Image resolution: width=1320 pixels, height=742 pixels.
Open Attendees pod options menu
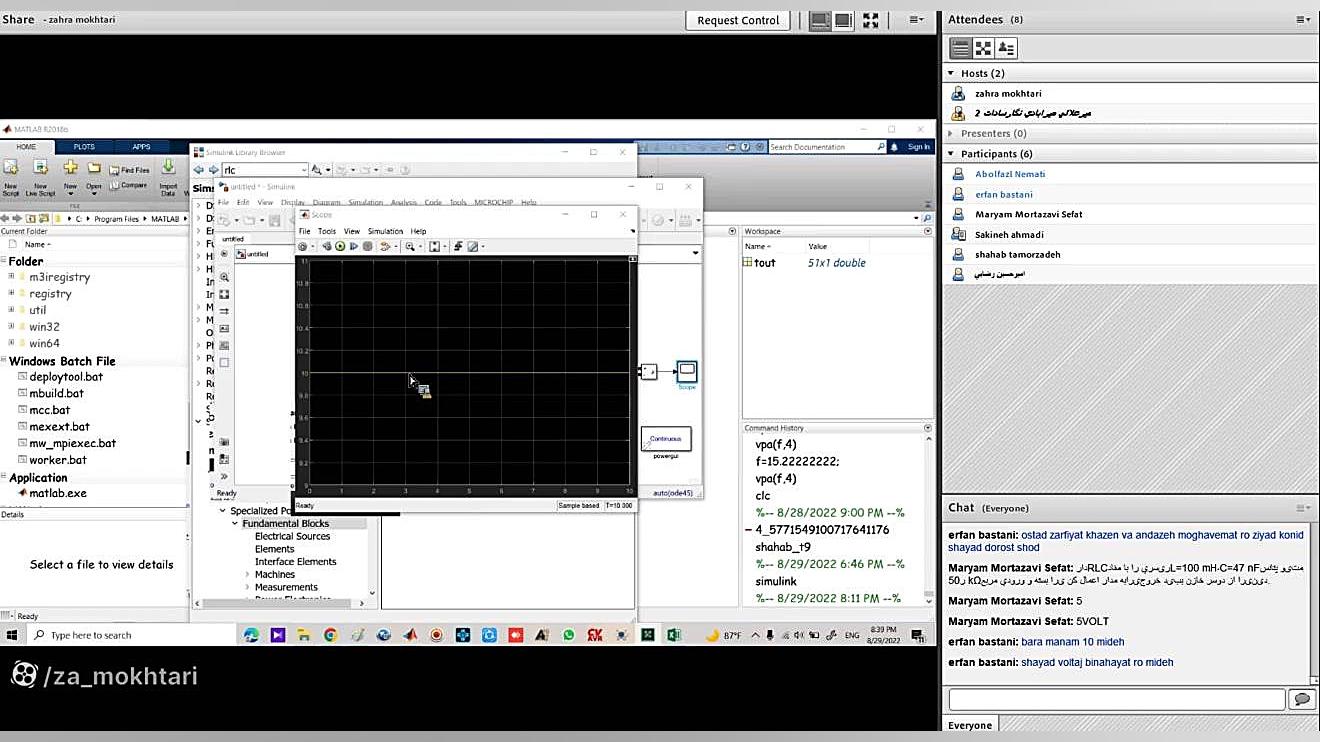pyautogui.click(x=1302, y=20)
